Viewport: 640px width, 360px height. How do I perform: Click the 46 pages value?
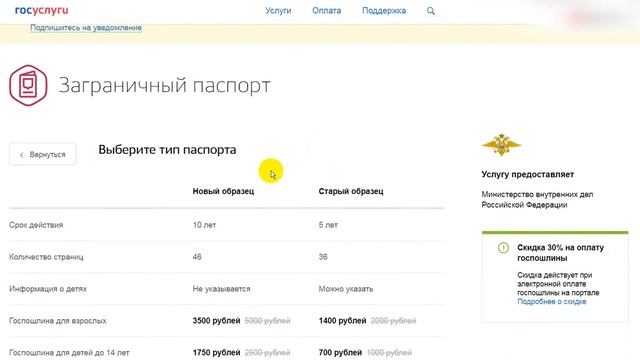197,257
